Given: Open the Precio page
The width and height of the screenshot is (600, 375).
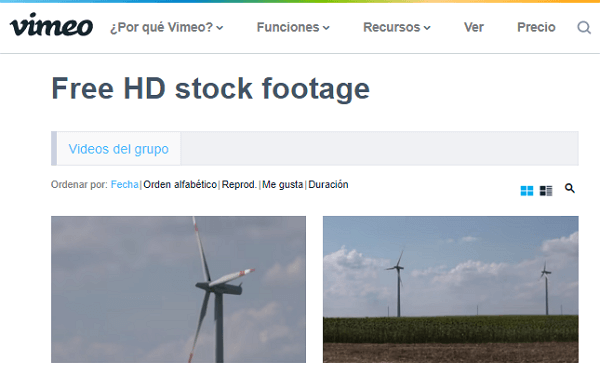Looking at the screenshot, I should 536,27.
